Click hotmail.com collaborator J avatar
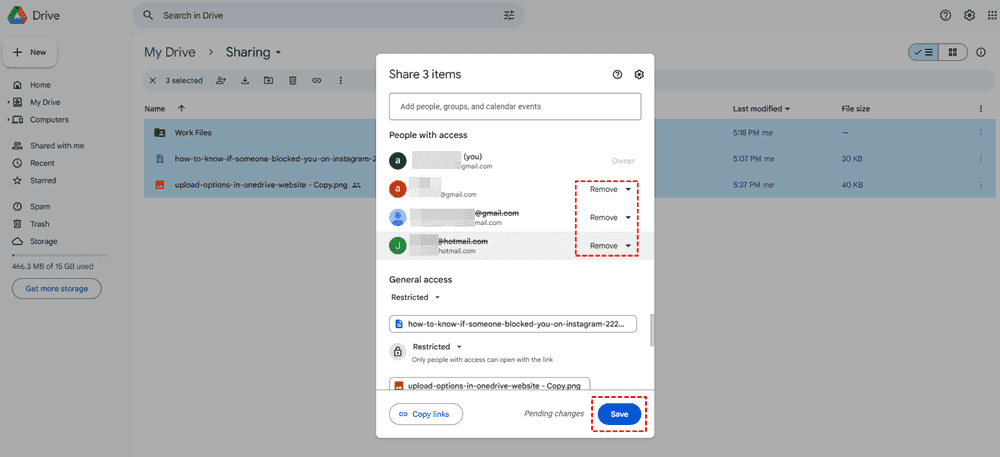 [398, 245]
